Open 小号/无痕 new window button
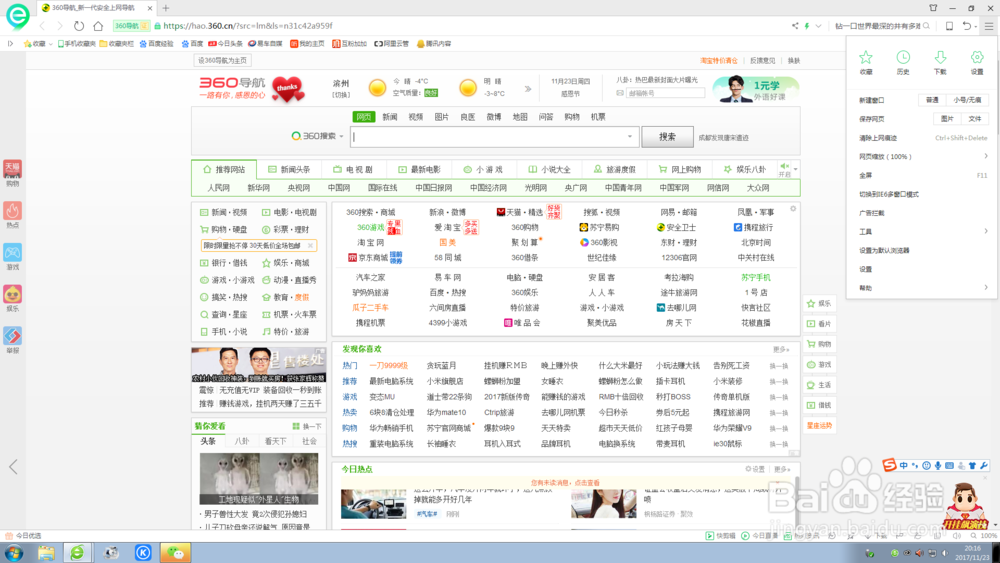Screen dimensions: 1000x563 point(967,100)
